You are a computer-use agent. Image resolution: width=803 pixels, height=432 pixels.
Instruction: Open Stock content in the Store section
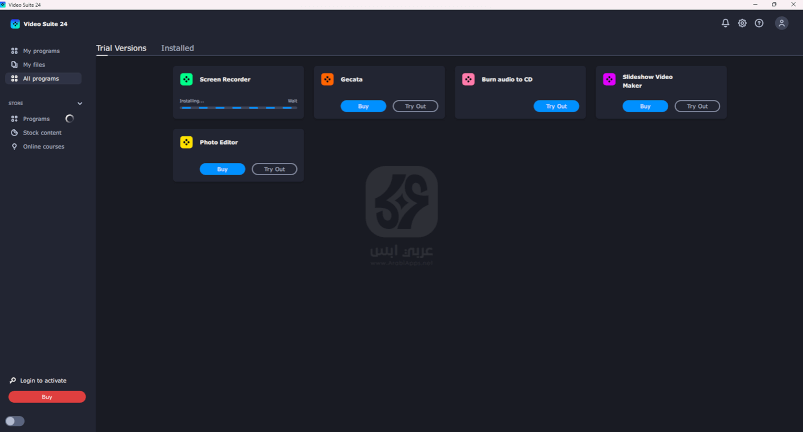pos(42,132)
